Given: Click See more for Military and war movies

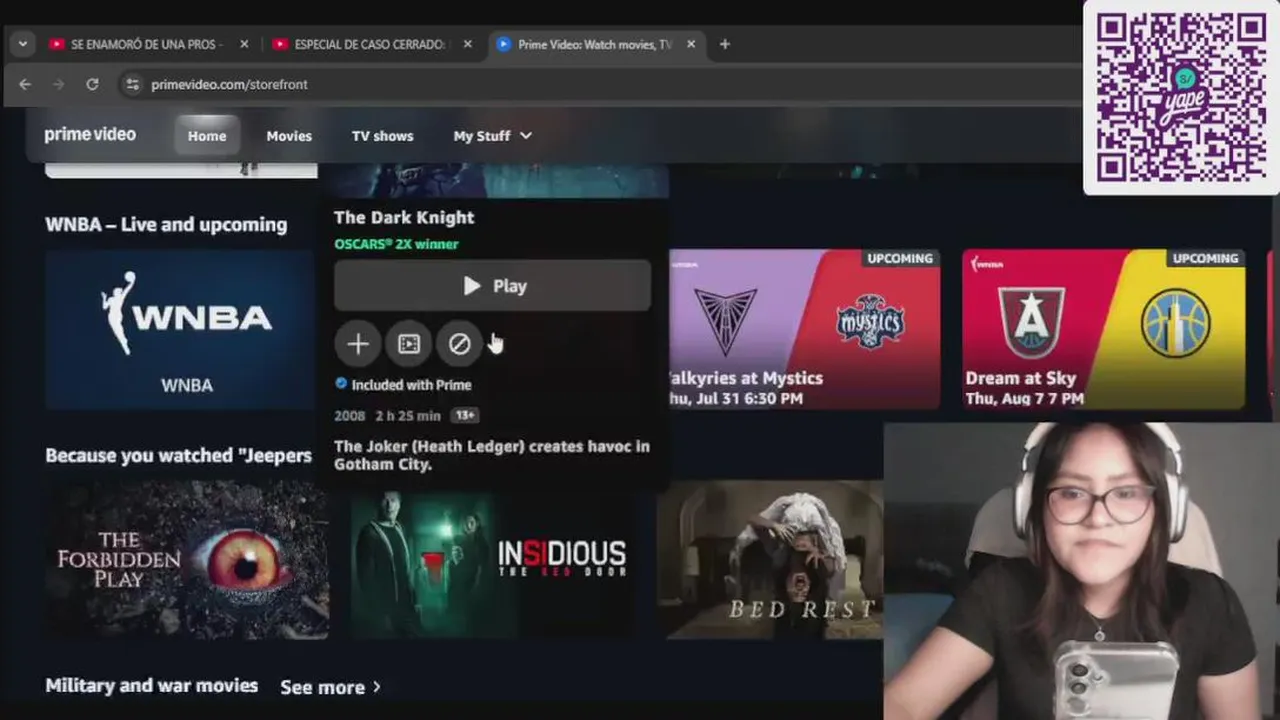Looking at the screenshot, I should tap(330, 687).
